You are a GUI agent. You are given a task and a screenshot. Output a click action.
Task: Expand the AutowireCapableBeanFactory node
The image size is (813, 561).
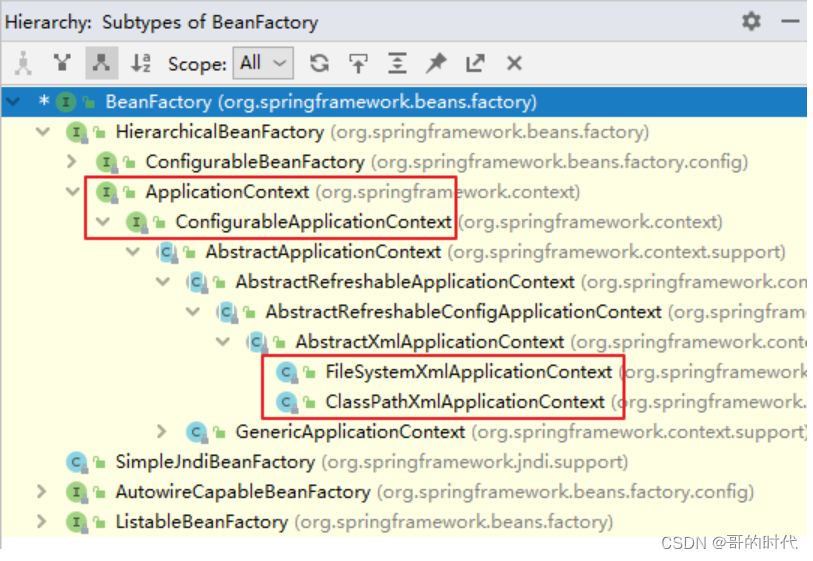tap(42, 491)
